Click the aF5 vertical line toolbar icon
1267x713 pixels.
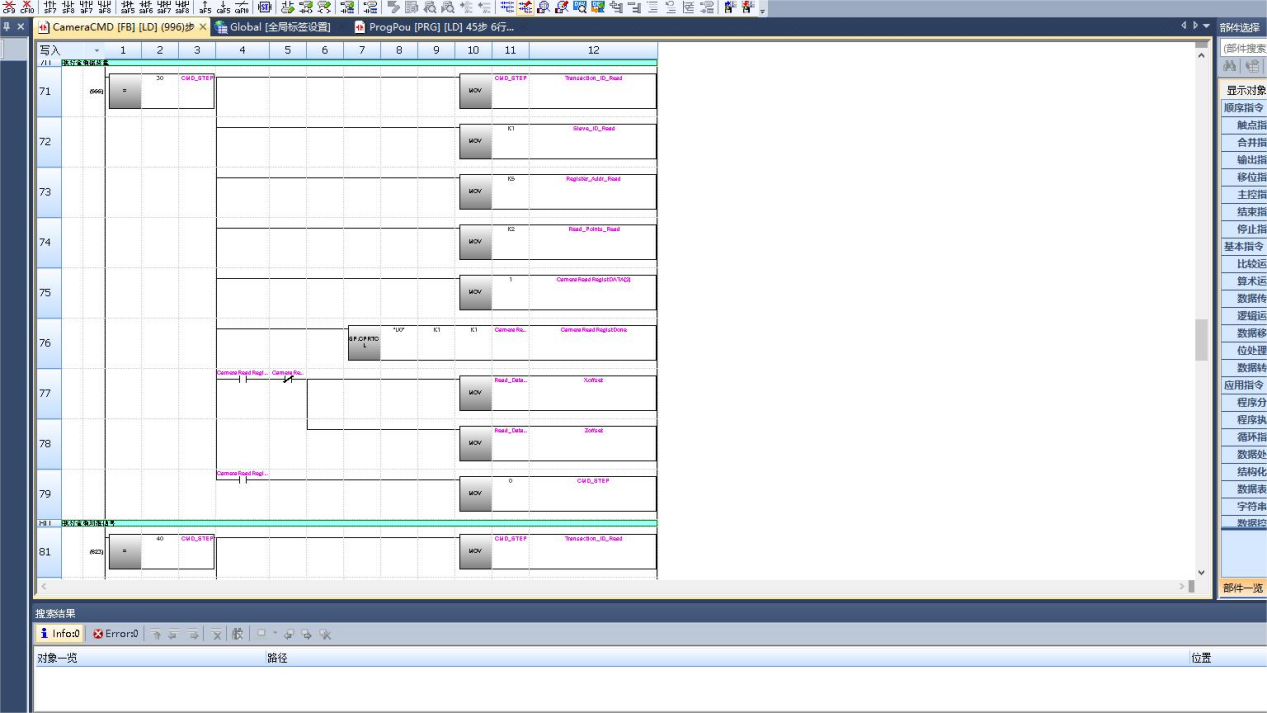[x=205, y=8]
